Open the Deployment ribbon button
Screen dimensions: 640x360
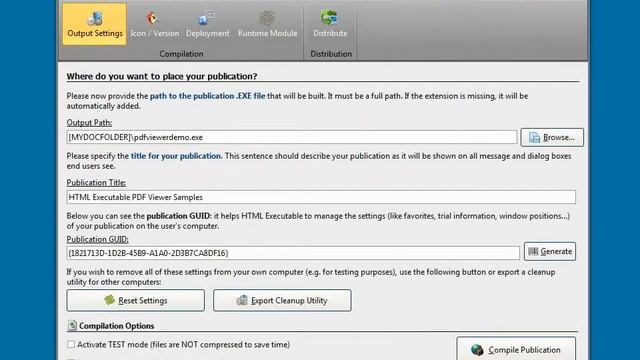pyautogui.click(x=207, y=24)
